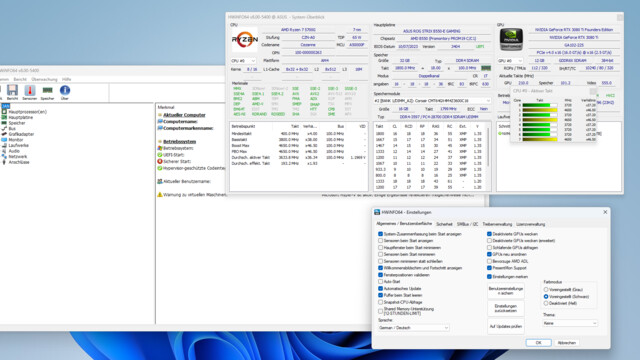Click the Monitor tree icon
Screen dimensions: 640x360
(4, 140)
